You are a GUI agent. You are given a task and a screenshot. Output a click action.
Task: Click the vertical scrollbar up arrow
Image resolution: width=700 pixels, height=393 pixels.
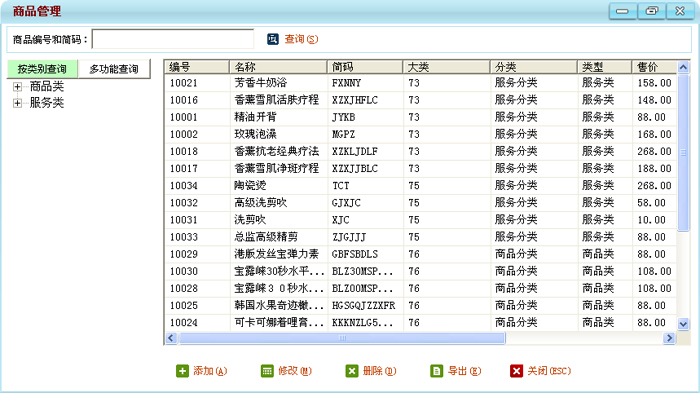pos(683,67)
